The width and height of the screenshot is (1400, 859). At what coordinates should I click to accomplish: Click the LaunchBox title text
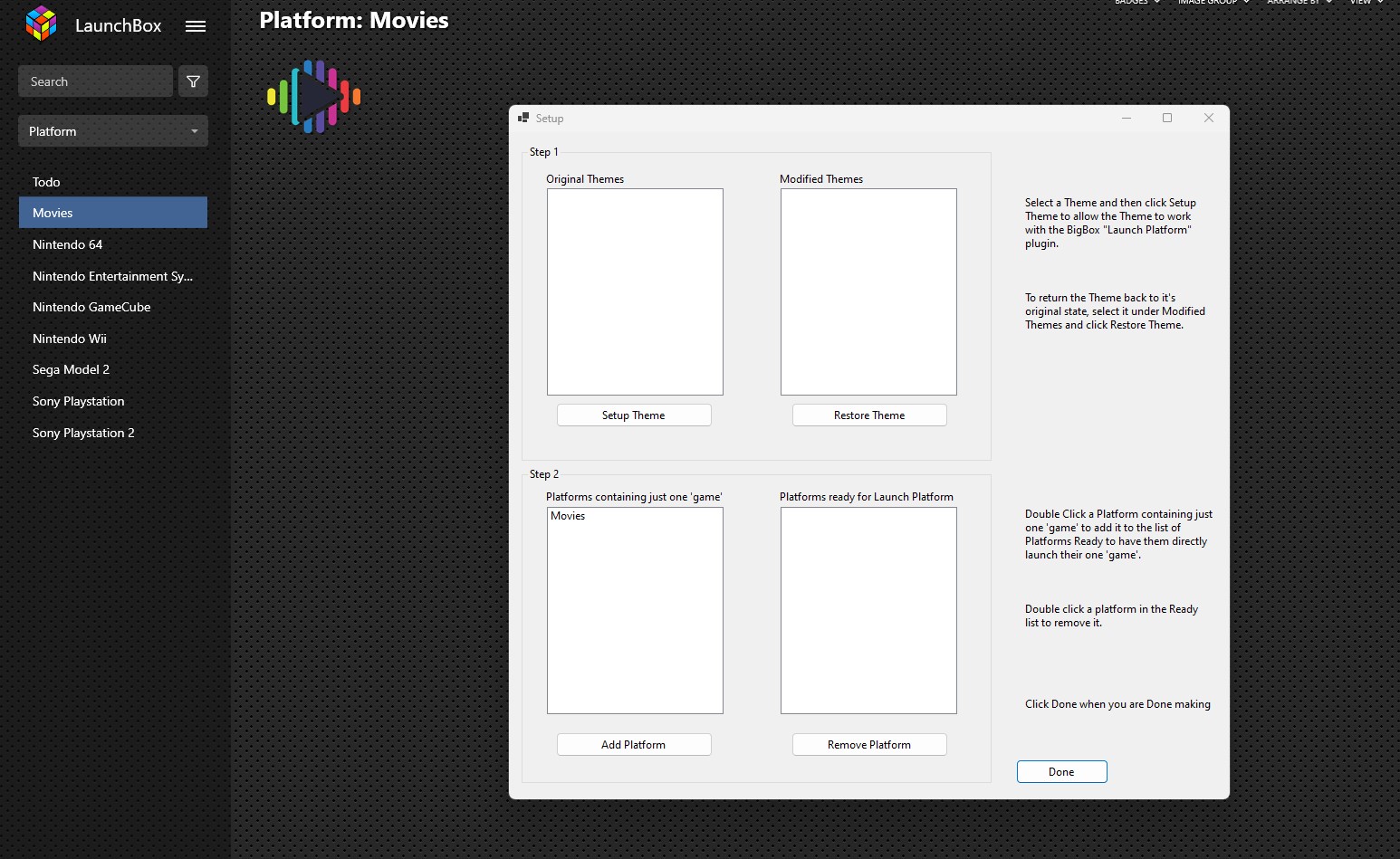[119, 25]
